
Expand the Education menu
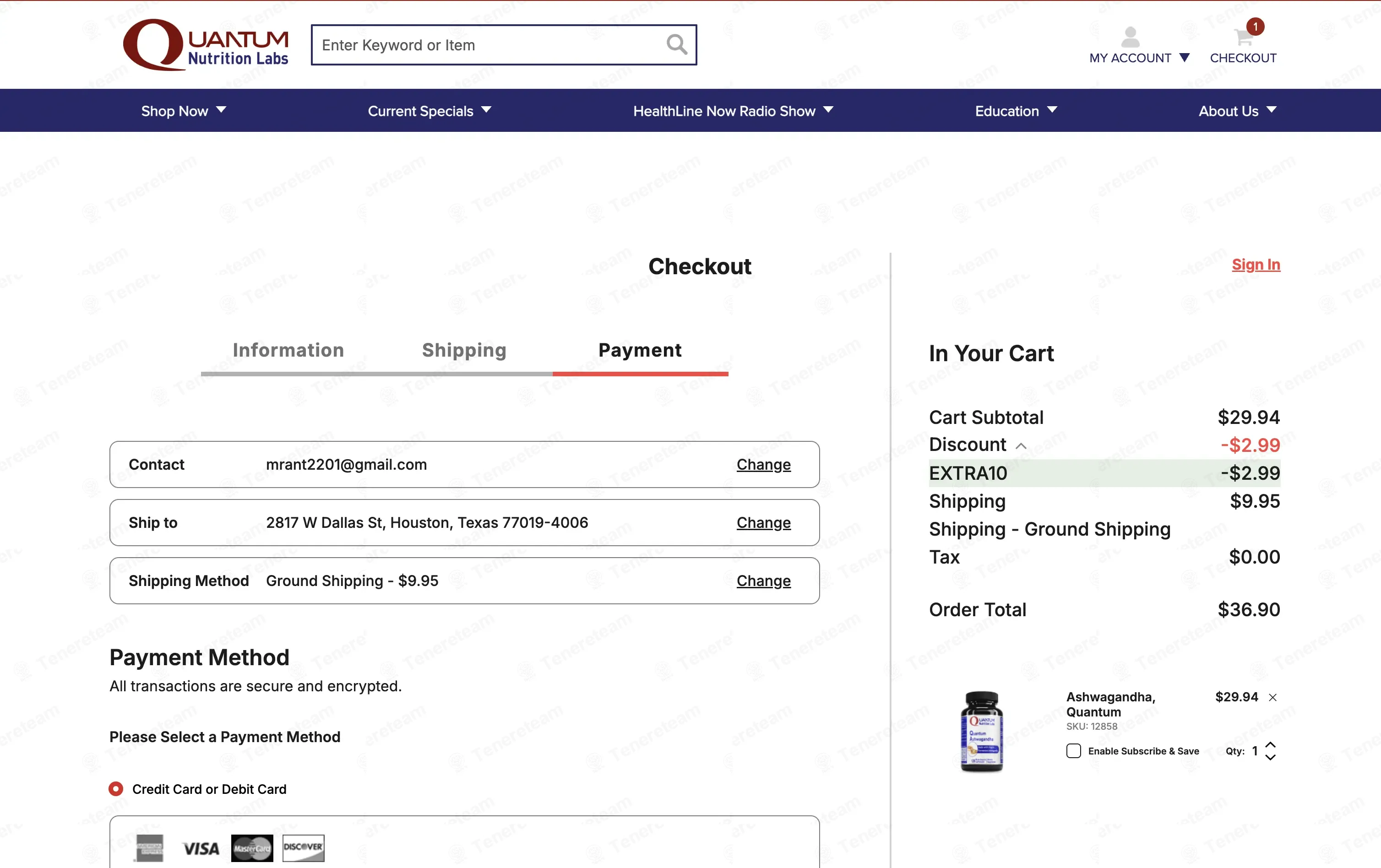click(1016, 111)
